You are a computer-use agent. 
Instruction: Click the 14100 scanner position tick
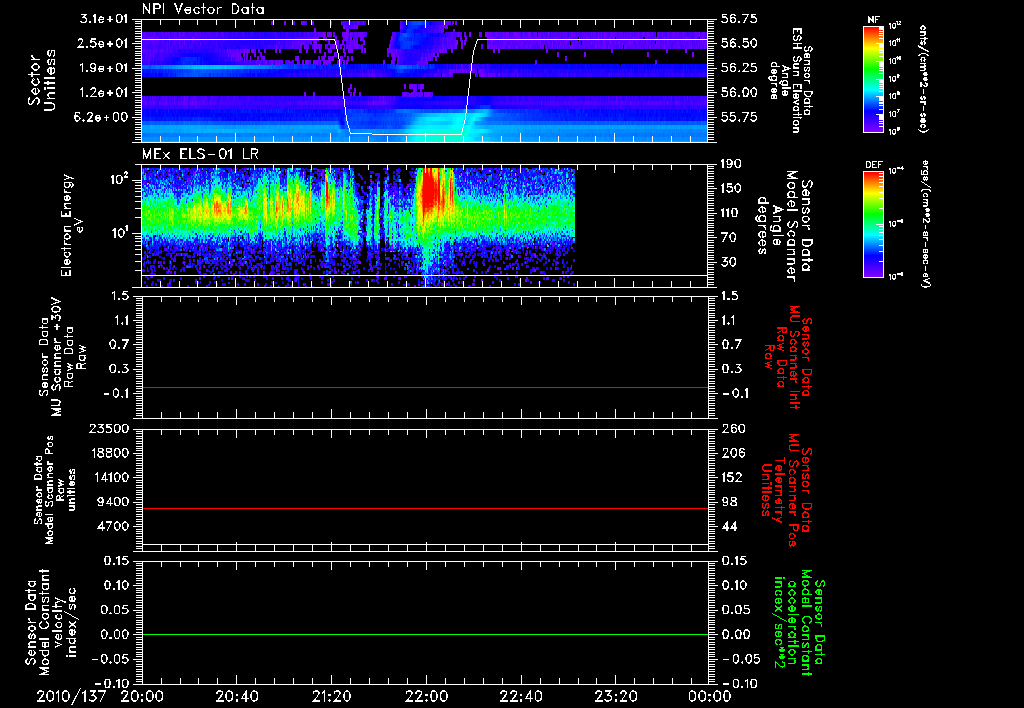[x=110, y=477]
